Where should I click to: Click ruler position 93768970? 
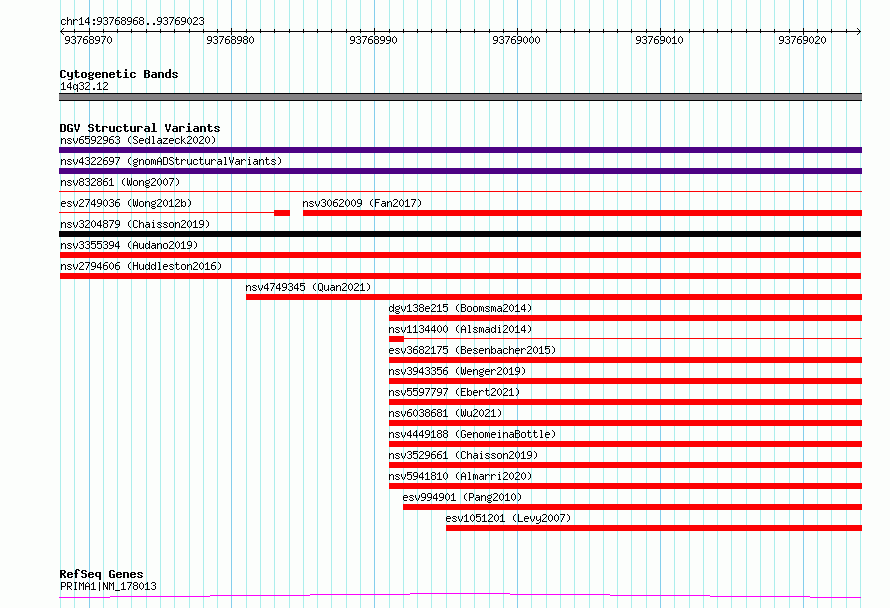tap(88, 40)
